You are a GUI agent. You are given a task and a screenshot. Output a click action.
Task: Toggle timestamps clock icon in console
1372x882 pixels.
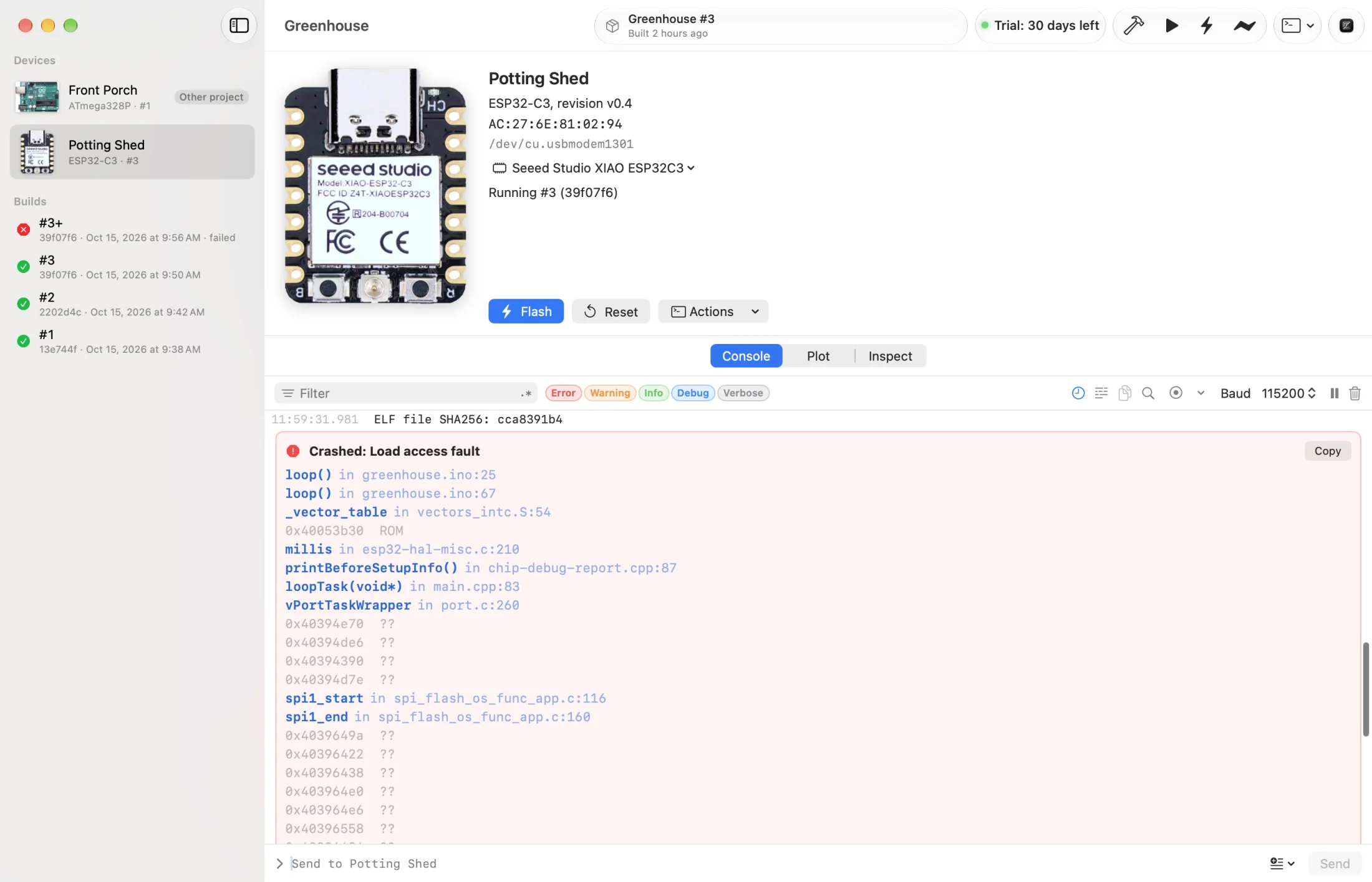[x=1078, y=393]
